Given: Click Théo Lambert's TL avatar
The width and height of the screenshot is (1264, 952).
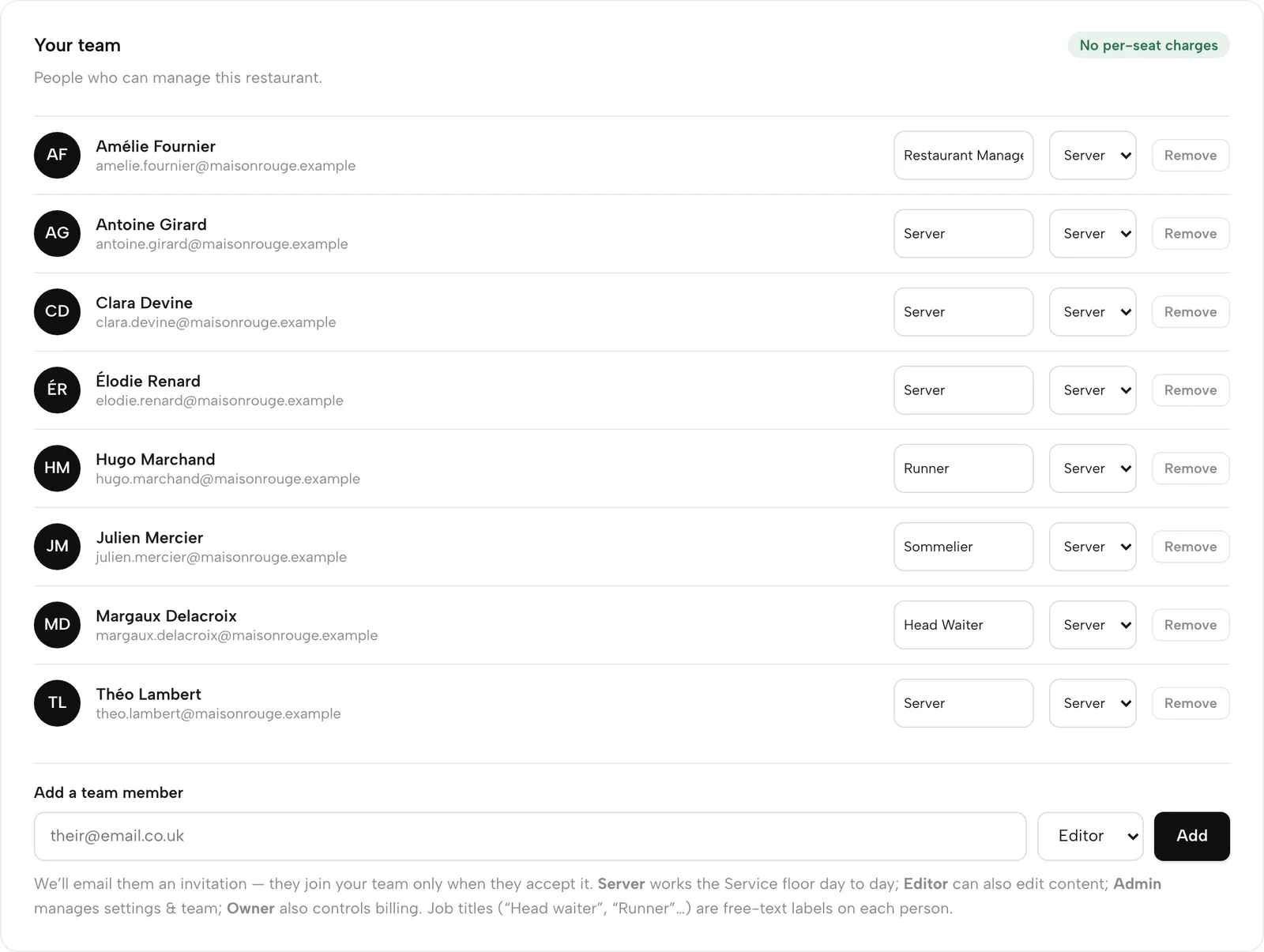Looking at the screenshot, I should 57,702.
